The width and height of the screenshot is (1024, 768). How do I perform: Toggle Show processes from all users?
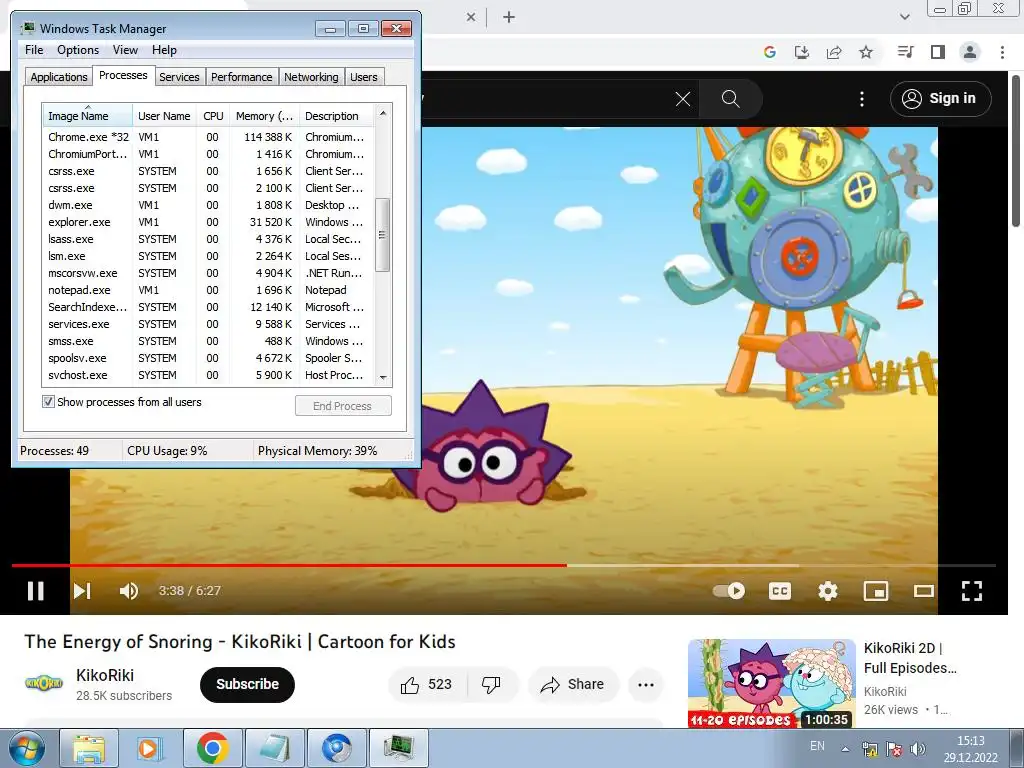pyautogui.click(x=48, y=402)
